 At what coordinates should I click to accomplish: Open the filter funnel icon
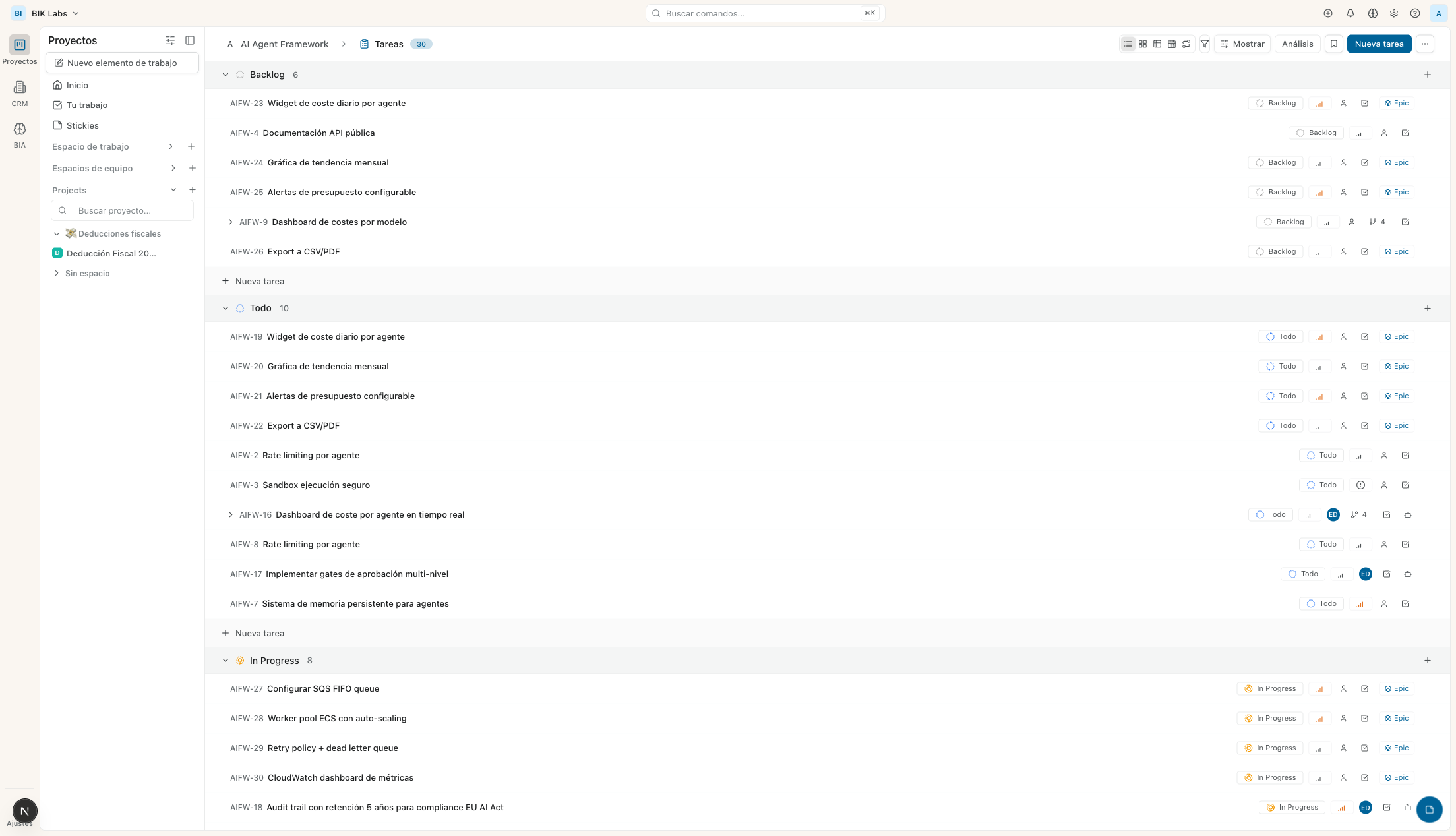[1205, 44]
